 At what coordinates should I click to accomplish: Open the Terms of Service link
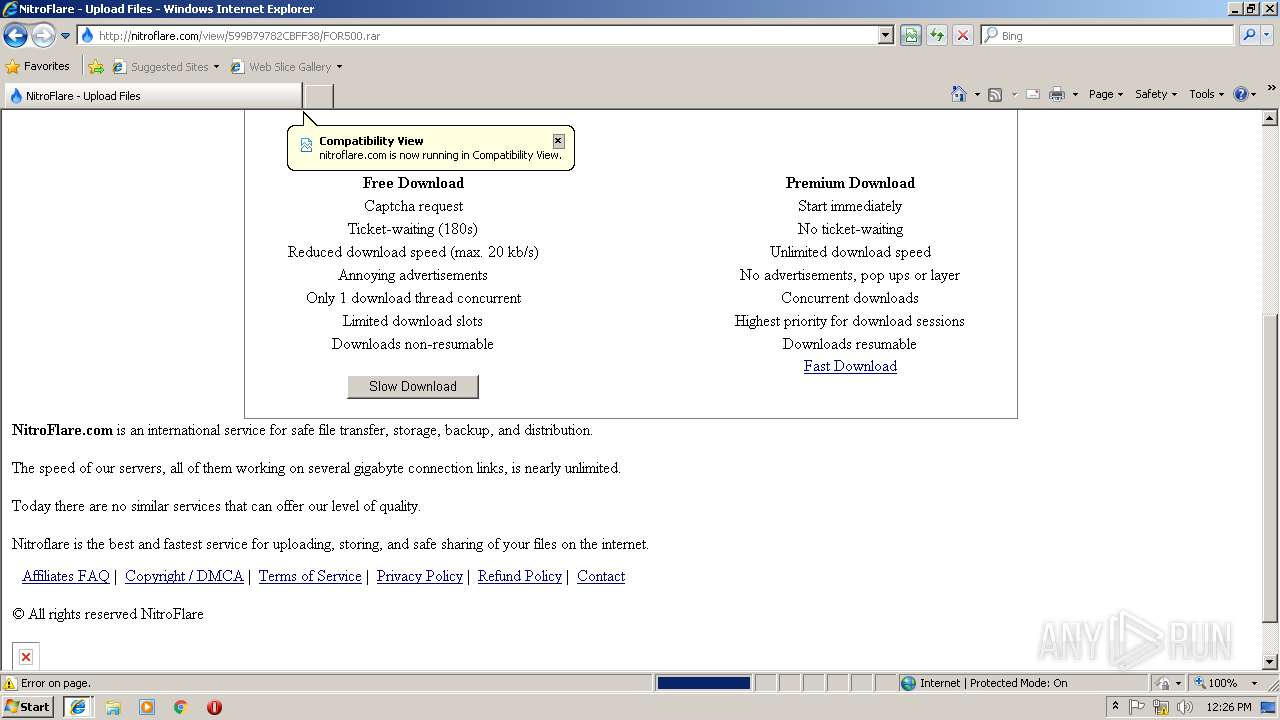pyautogui.click(x=310, y=576)
